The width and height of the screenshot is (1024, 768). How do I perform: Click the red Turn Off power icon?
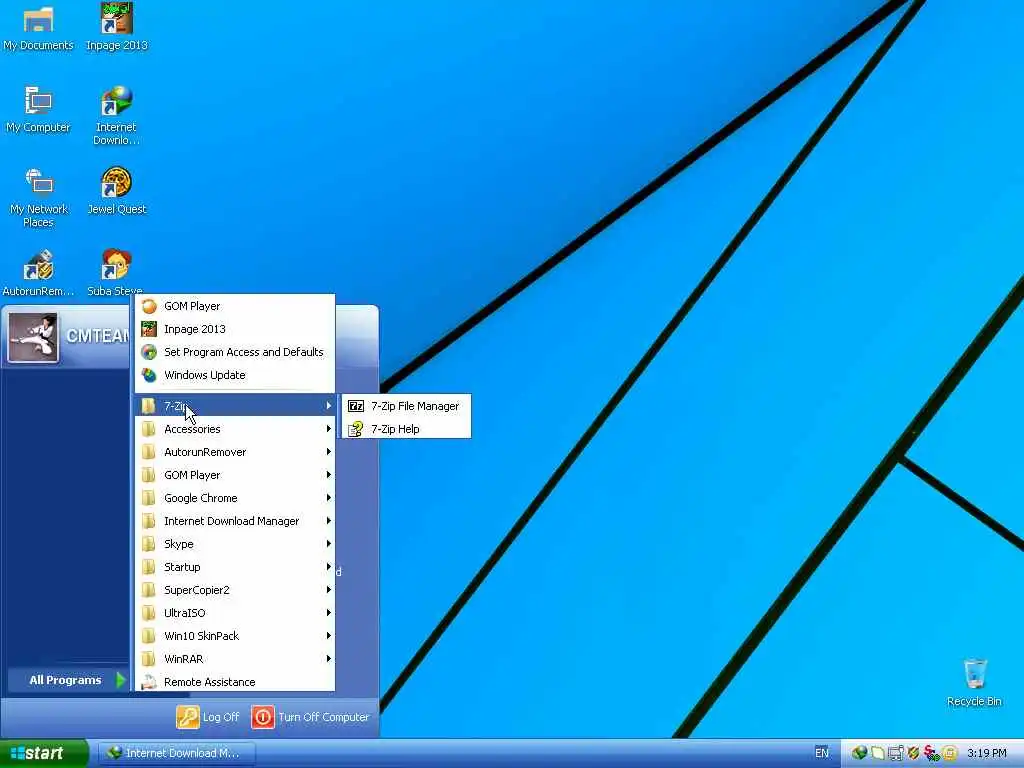click(x=263, y=717)
